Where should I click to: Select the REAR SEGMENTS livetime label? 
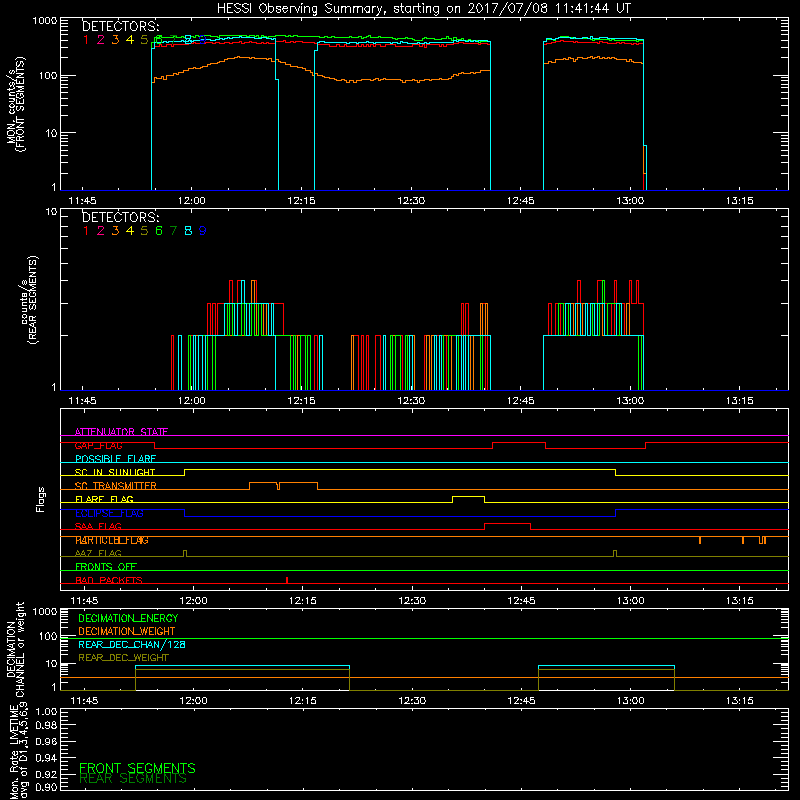133,778
